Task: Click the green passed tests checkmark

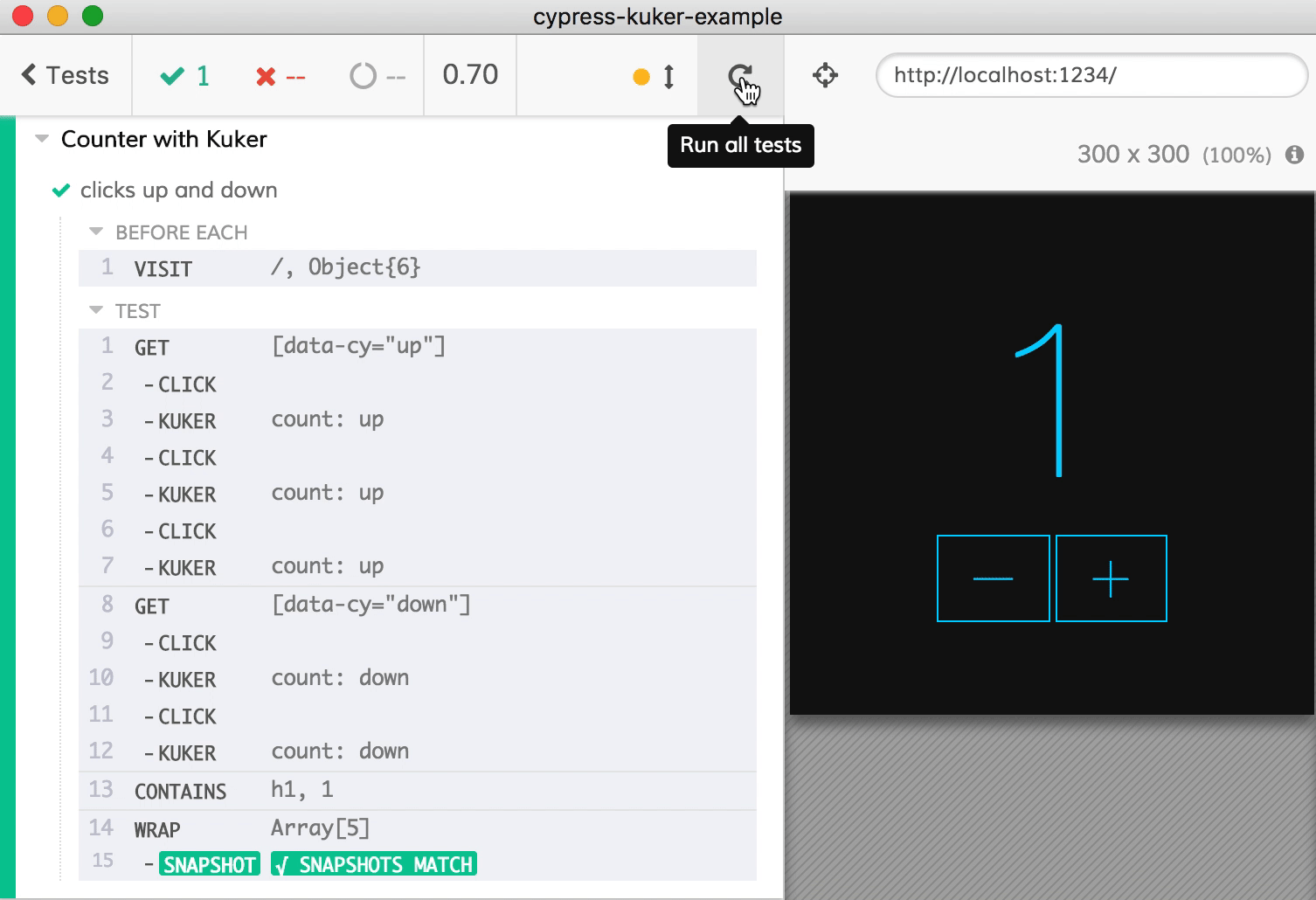Action: [173, 77]
